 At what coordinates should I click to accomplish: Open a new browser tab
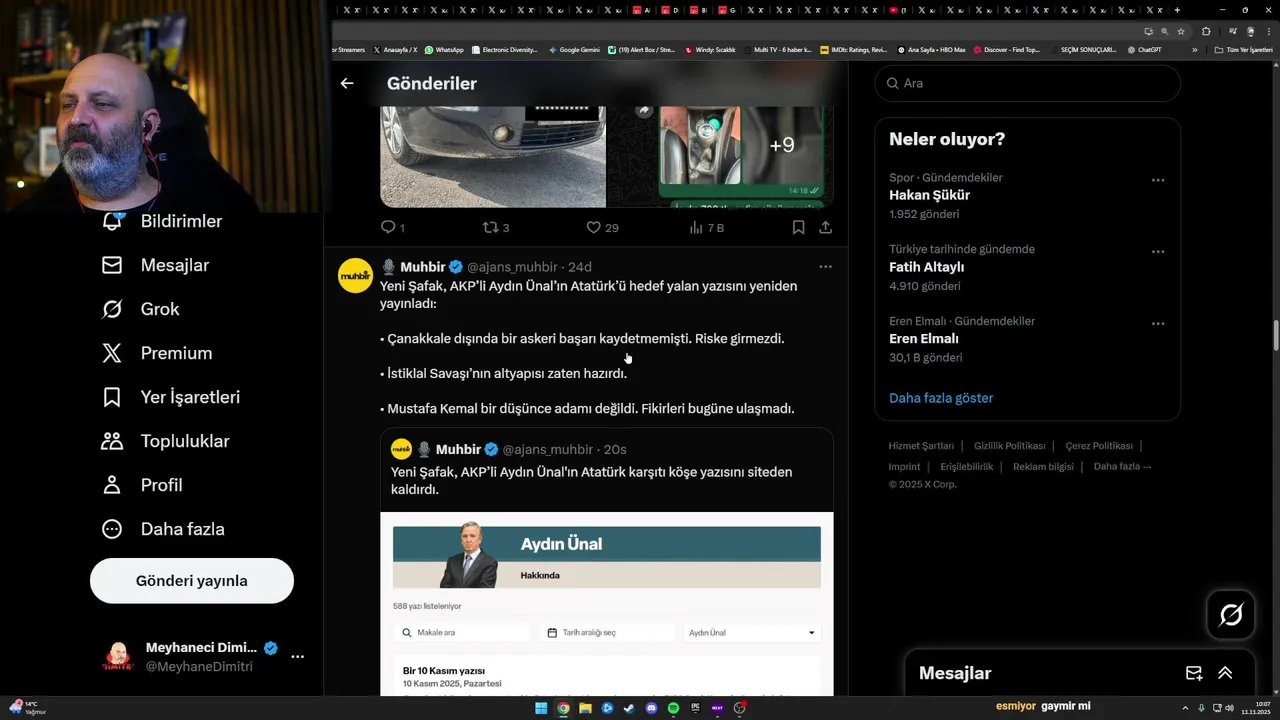point(1177,10)
